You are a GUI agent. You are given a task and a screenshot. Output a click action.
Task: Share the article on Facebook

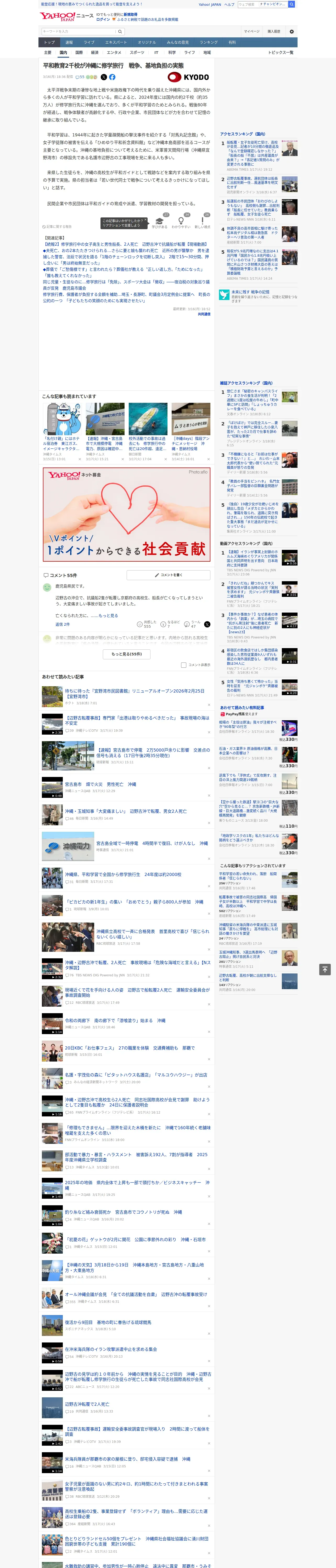(112, 77)
